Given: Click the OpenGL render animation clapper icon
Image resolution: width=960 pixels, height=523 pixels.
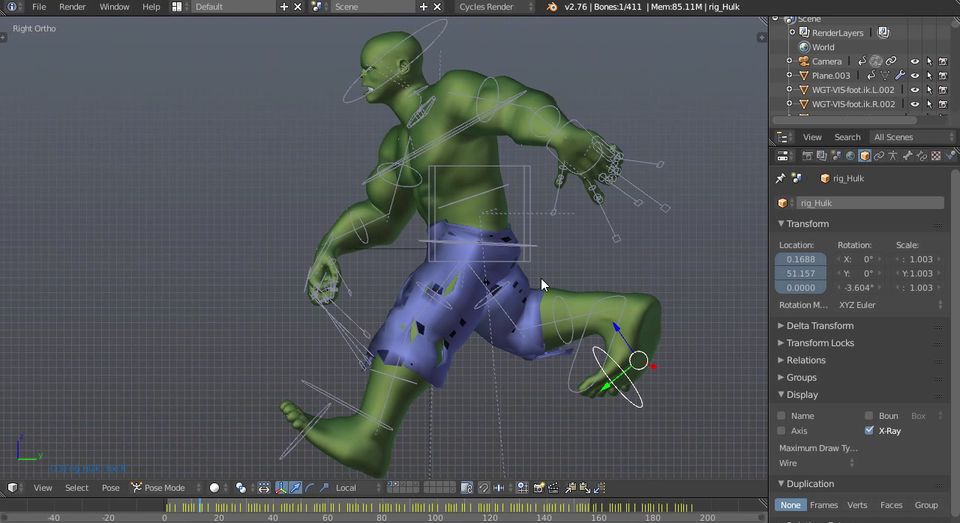Looking at the screenshot, I should coord(553,487).
